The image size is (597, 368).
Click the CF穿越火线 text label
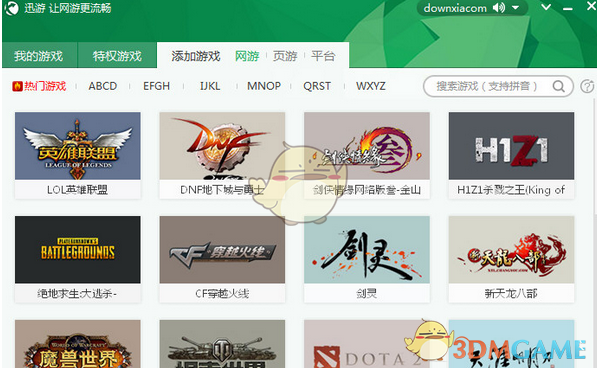tap(222, 293)
